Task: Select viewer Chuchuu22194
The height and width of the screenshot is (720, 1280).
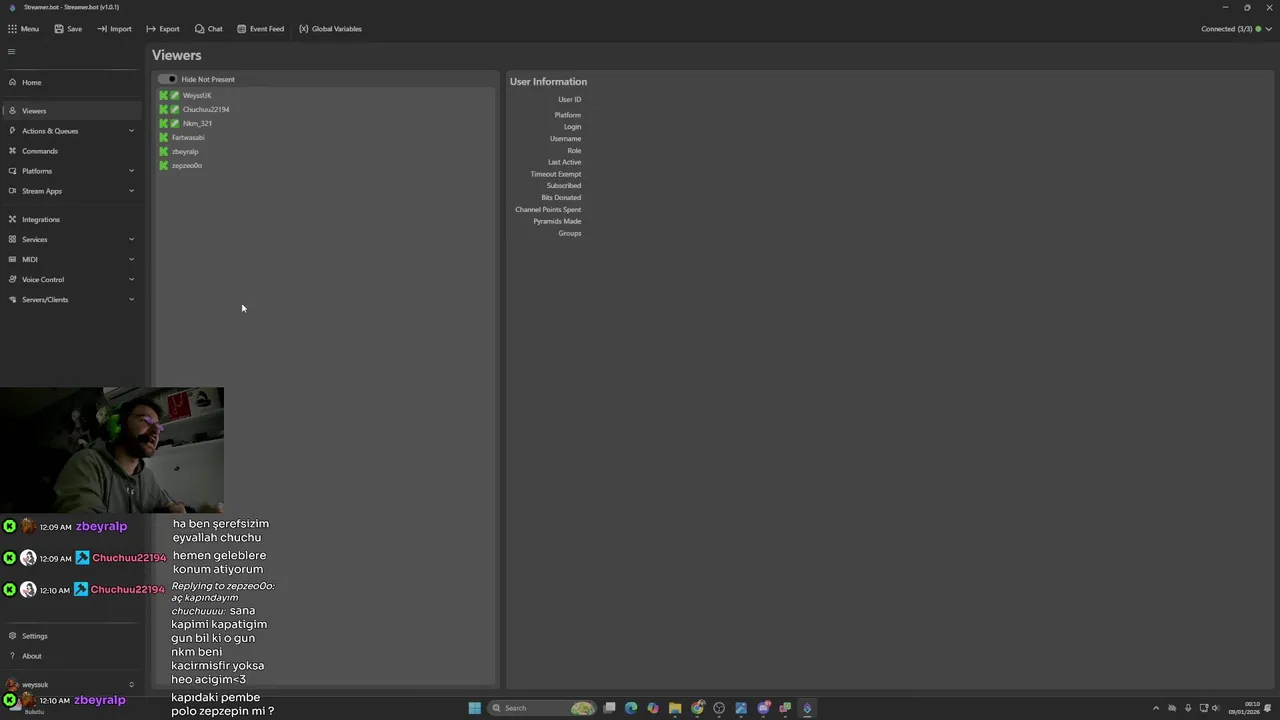Action: (x=206, y=110)
